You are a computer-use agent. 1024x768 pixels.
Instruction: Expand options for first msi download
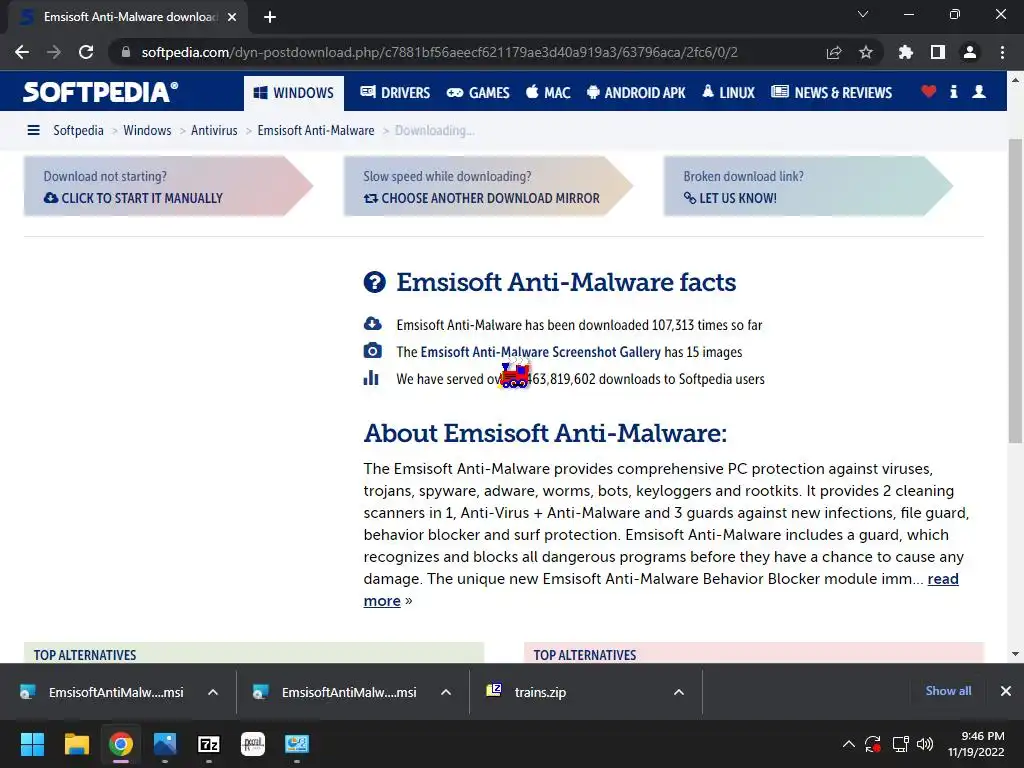(x=213, y=692)
